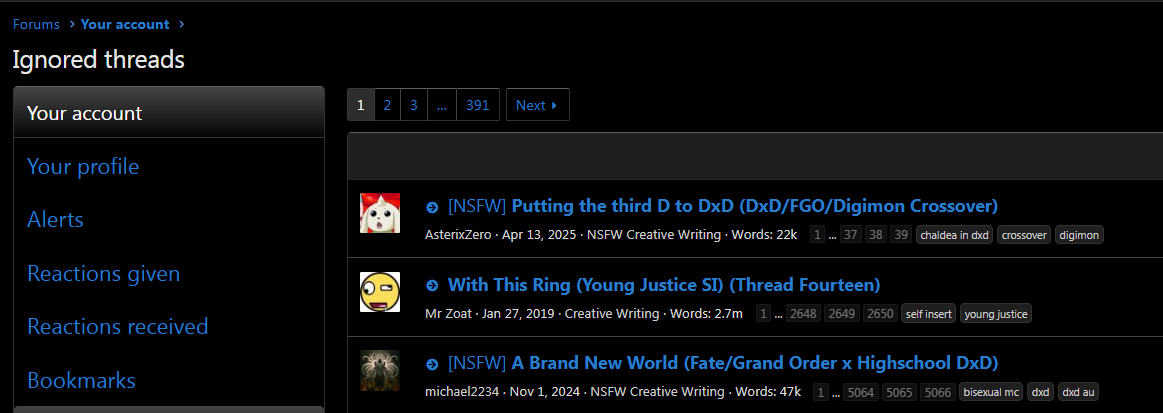The width and height of the screenshot is (1163, 413).
Task: Go to the Next page of threads
Action: [x=538, y=105]
